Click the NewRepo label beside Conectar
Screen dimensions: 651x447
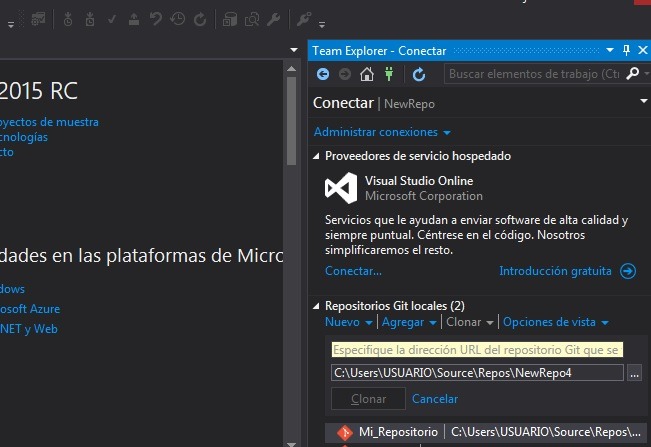click(409, 104)
